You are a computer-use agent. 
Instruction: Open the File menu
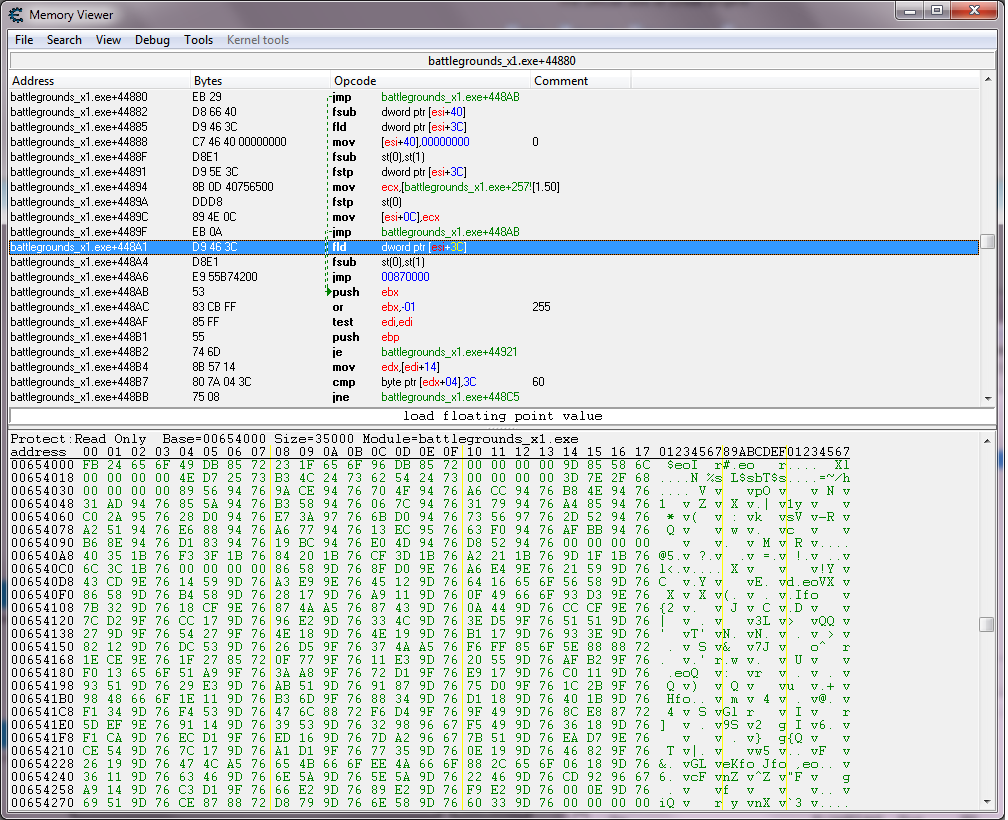click(x=24, y=40)
